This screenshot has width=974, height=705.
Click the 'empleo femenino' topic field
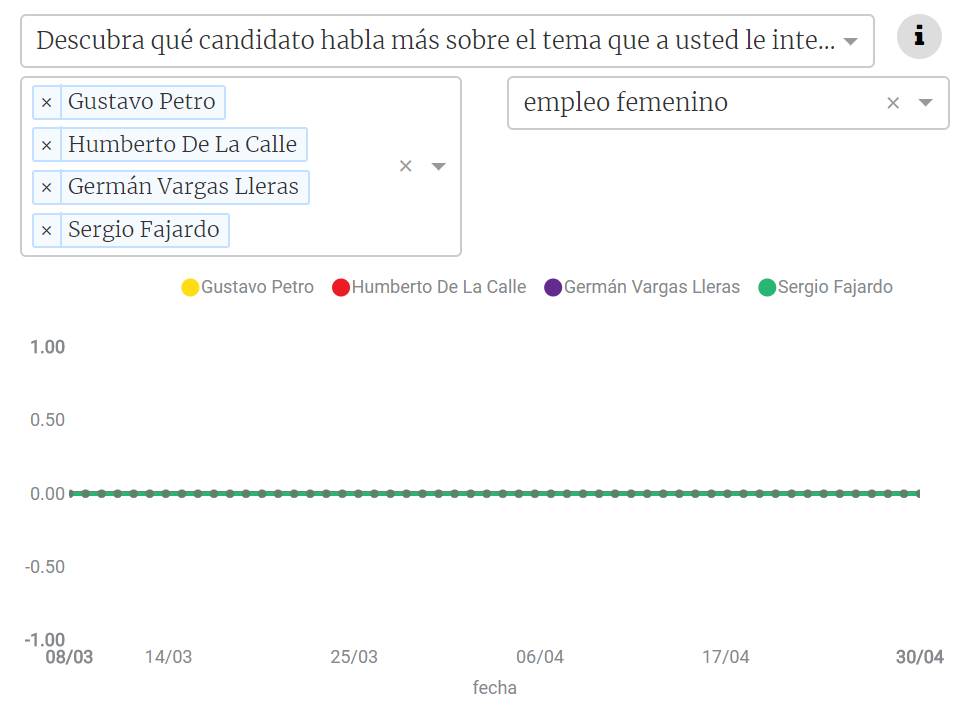tap(690, 103)
